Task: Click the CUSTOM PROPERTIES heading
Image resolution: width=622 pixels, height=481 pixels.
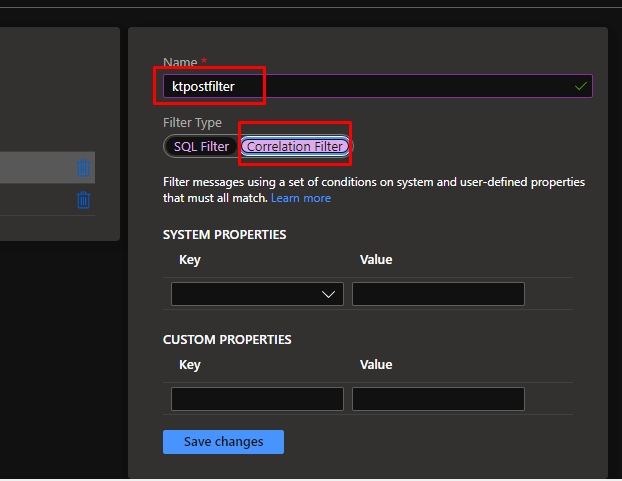Action: 227,340
